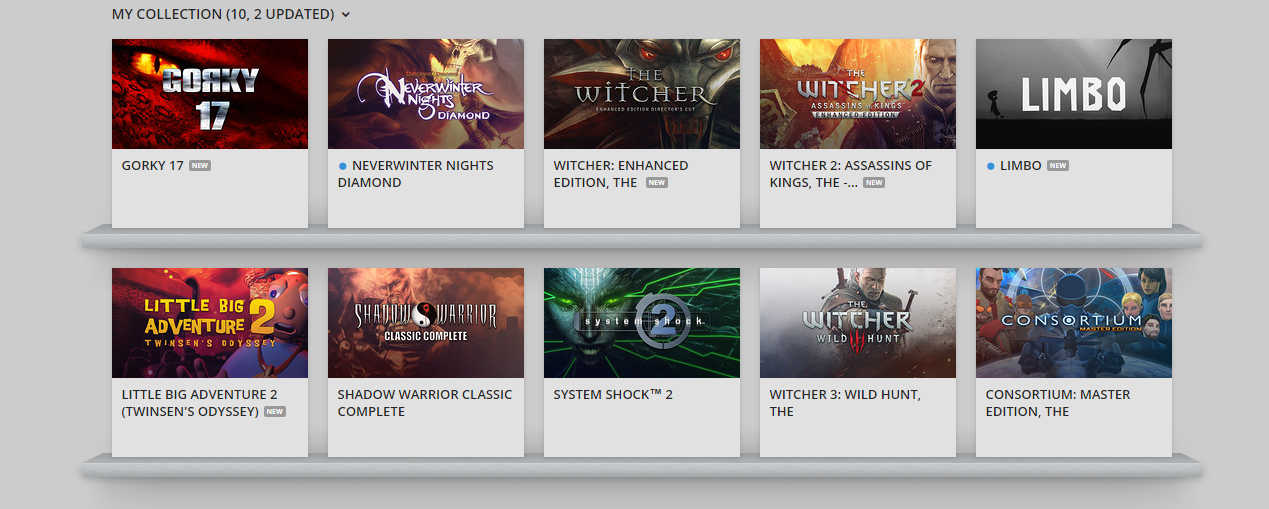Image resolution: width=1269 pixels, height=509 pixels.
Task: Expand the My Collection dropdown chevron
Action: pyautogui.click(x=346, y=15)
